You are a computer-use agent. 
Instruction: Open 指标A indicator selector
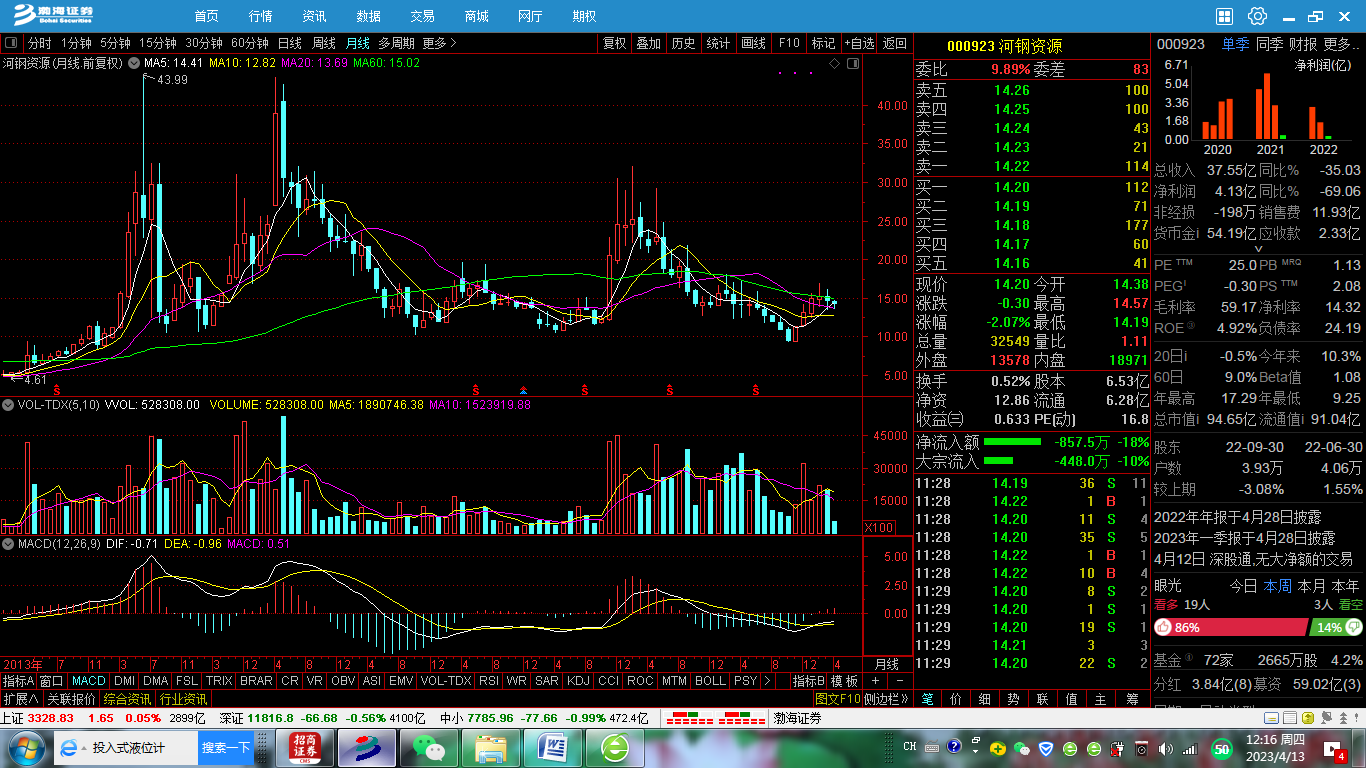[x=19, y=681]
